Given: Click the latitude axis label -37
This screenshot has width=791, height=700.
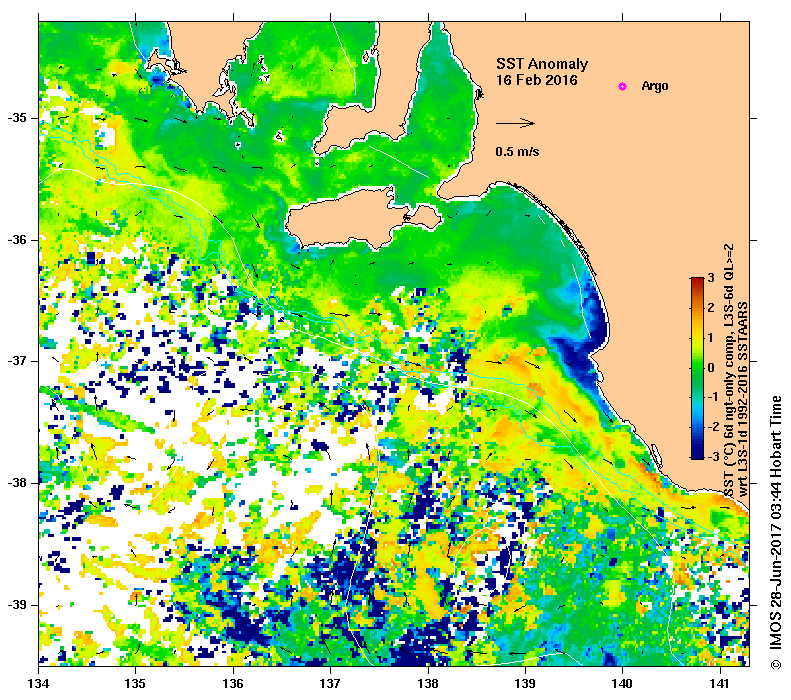Looking at the screenshot, I should 17,361.
